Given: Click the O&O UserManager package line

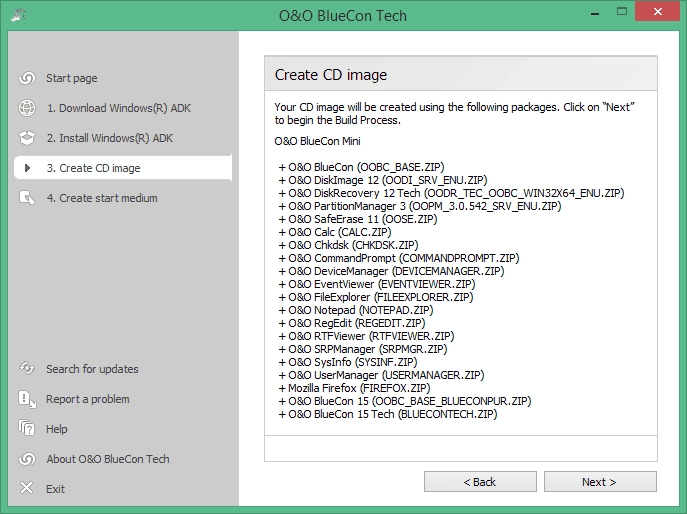Looking at the screenshot, I should coord(381,375).
